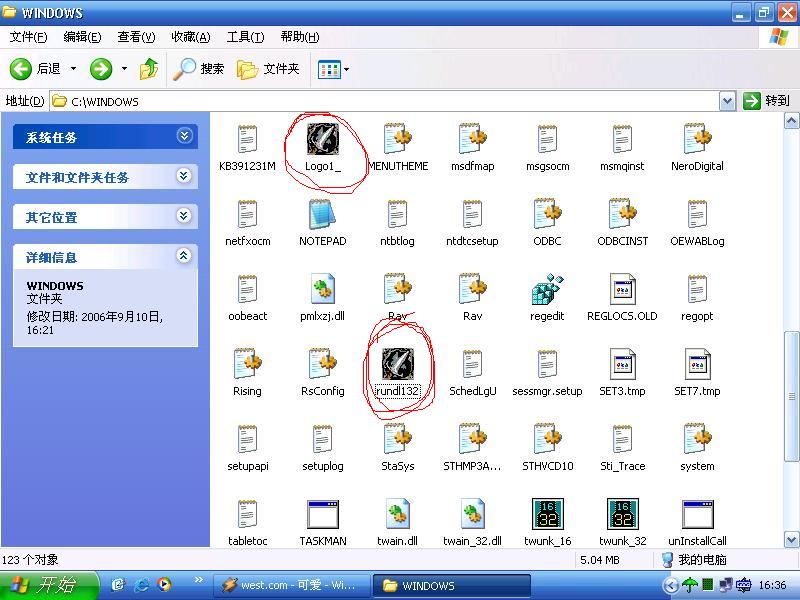Open the 工具(T) menu

click(x=245, y=37)
